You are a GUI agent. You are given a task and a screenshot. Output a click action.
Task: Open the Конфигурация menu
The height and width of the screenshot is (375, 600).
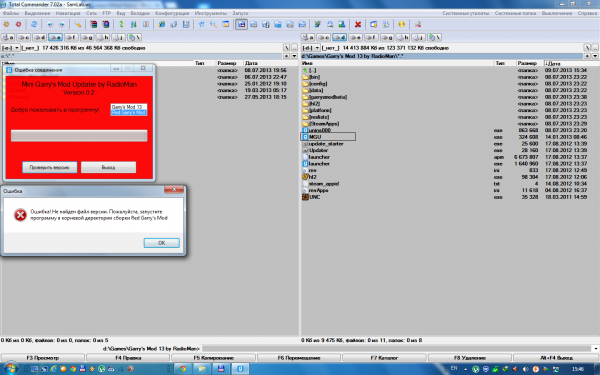click(172, 13)
